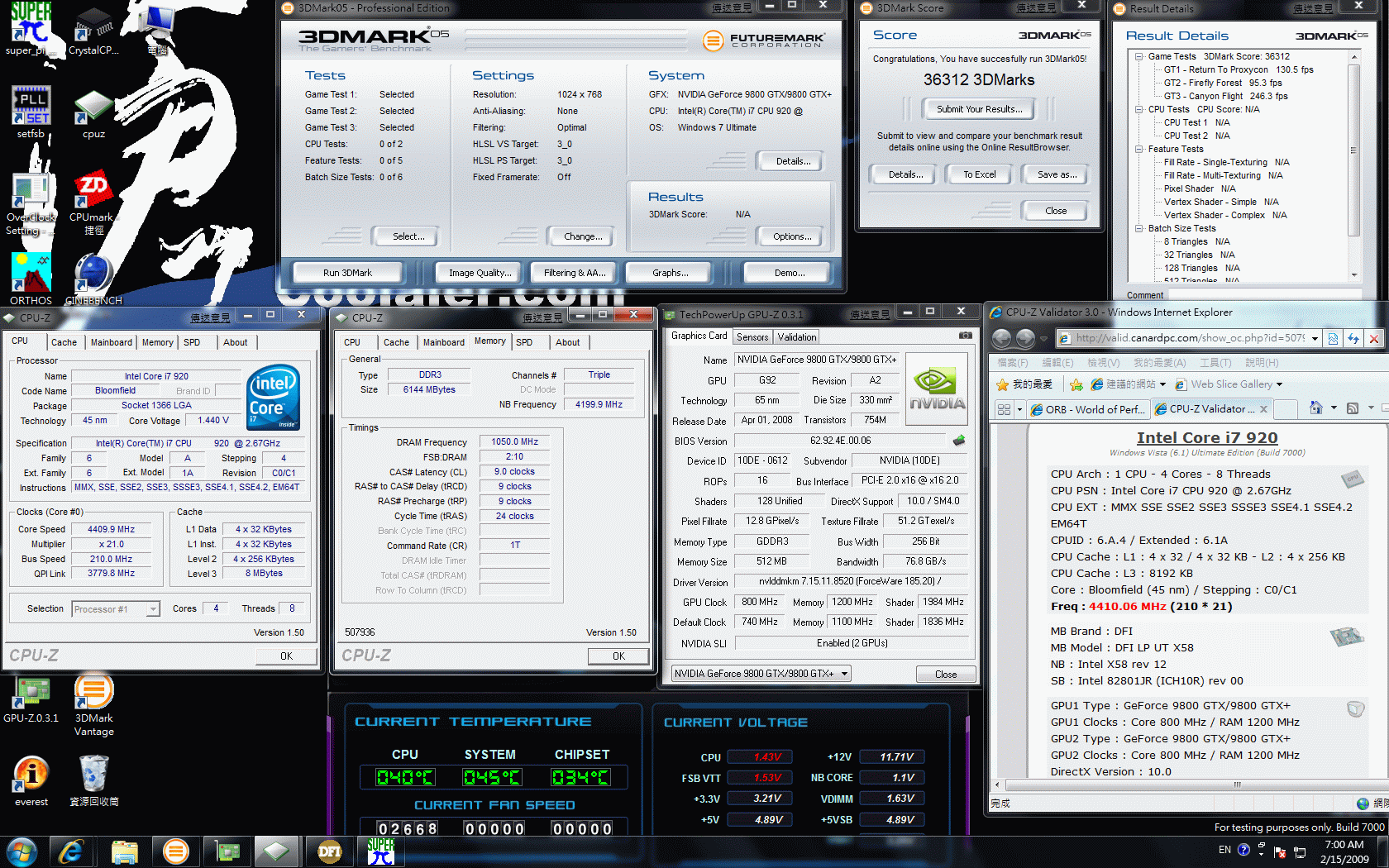The width and height of the screenshot is (1389, 868).
Task: Click Internet Explorer forward arrow
Action: (1025, 338)
